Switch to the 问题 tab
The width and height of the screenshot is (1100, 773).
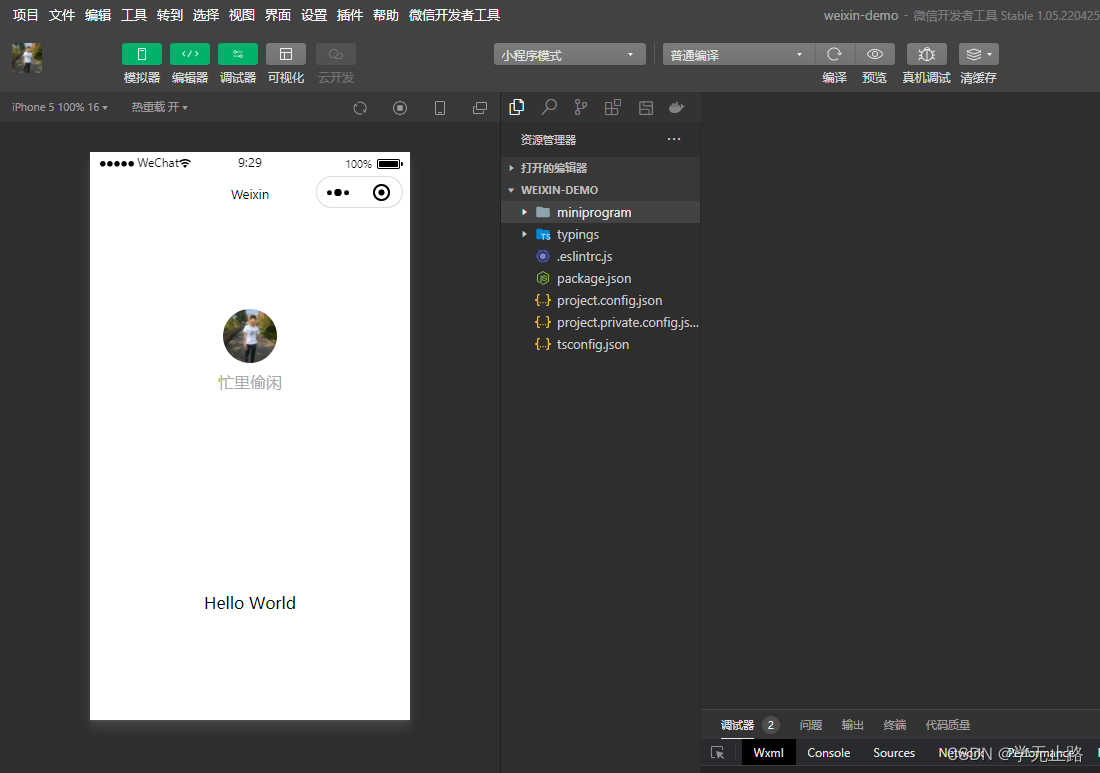[811, 725]
